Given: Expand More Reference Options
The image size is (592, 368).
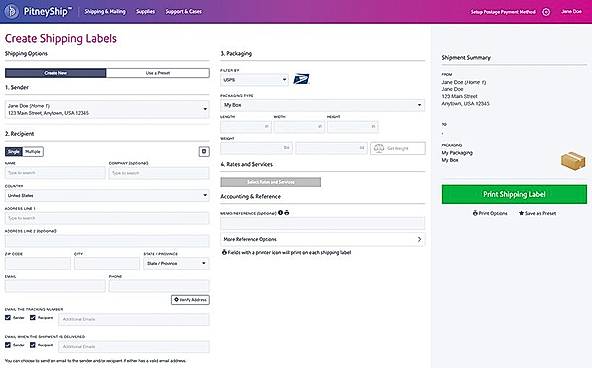Looking at the screenshot, I should (322, 239).
